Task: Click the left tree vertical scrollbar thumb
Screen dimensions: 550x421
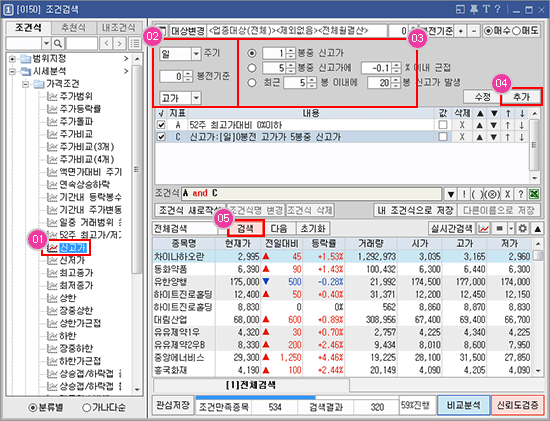Action: (x=136, y=168)
